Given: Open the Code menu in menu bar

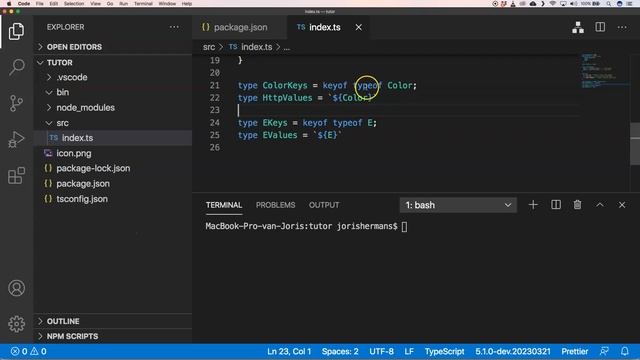Looking at the screenshot, I should 24,4.
